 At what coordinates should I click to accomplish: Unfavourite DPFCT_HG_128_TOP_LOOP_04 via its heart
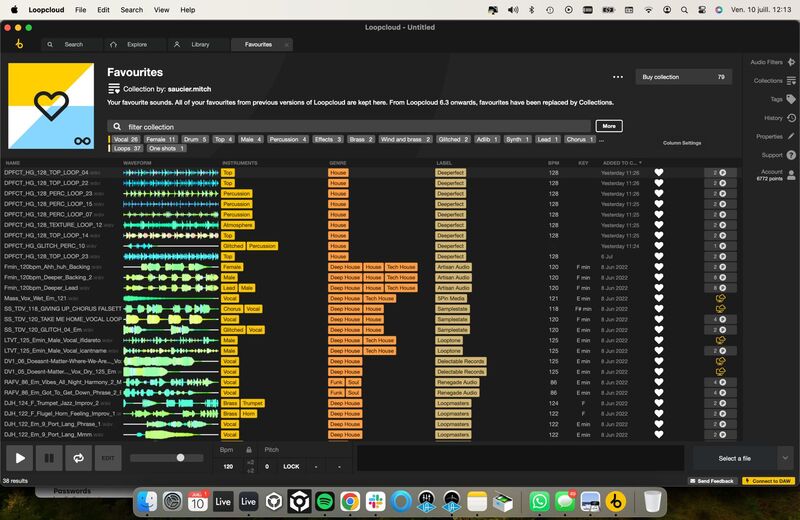[659, 172]
